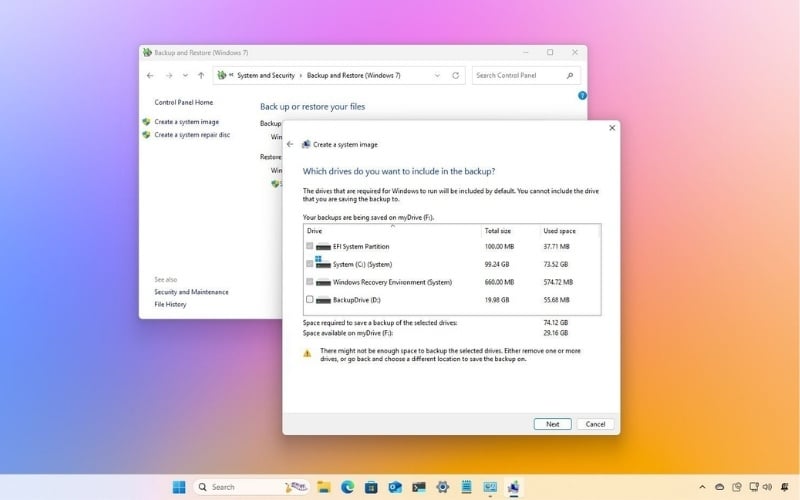Open help in Backup and Restore window

pyautogui.click(x=582, y=95)
